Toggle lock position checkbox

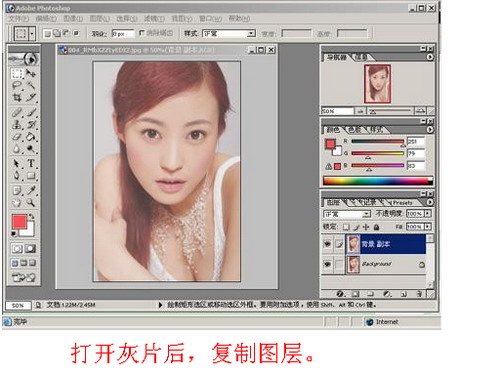coord(366,227)
